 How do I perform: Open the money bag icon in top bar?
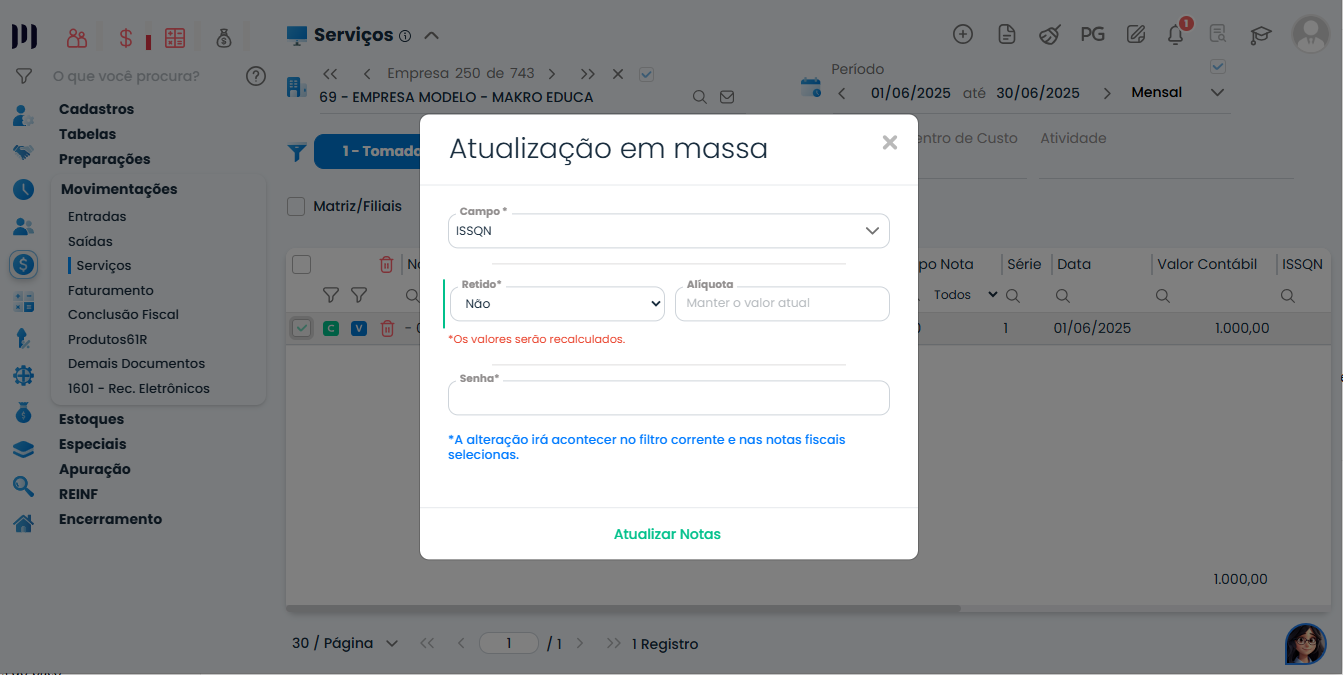click(224, 38)
